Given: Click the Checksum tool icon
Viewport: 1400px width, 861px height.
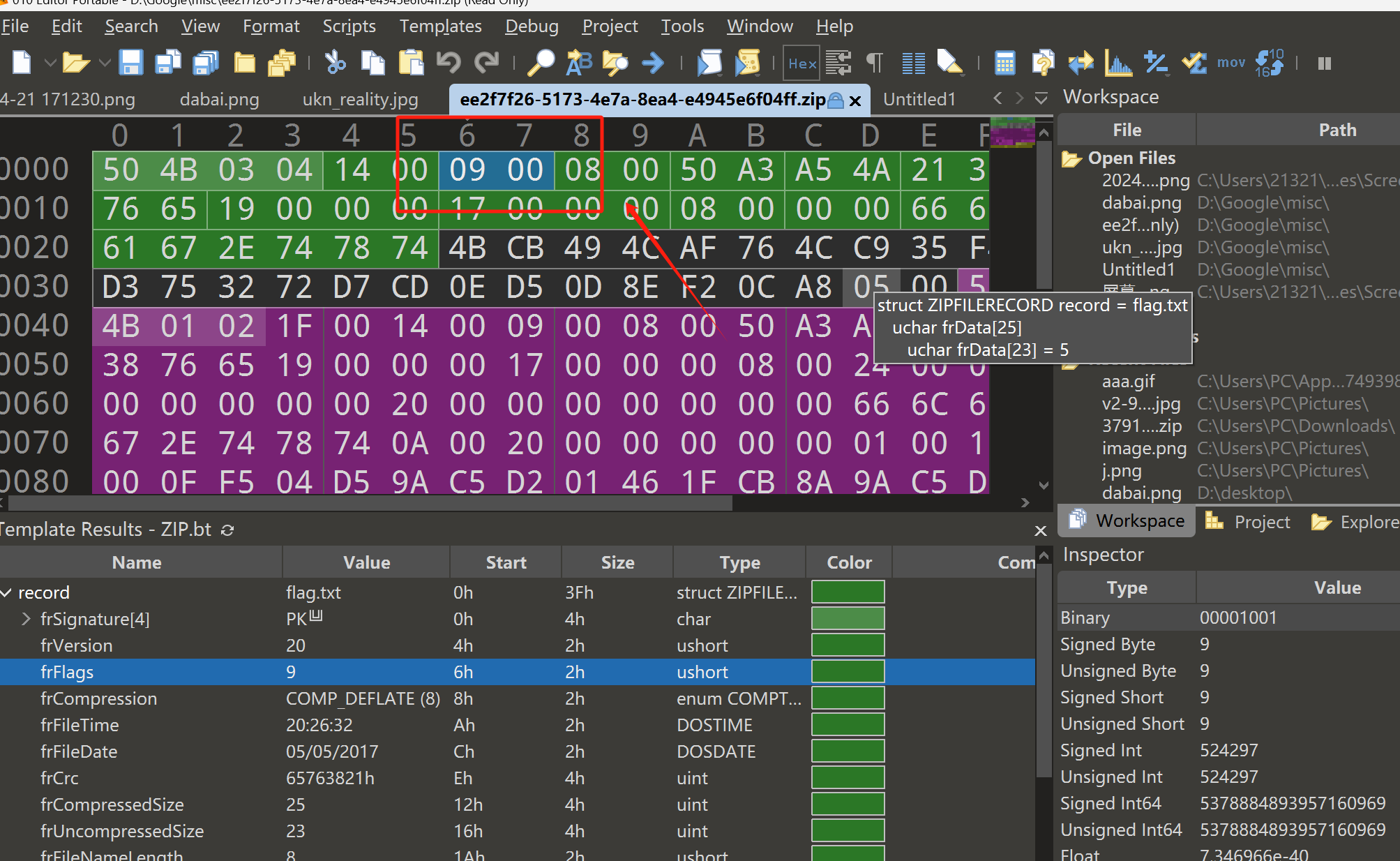Looking at the screenshot, I should (x=1194, y=63).
